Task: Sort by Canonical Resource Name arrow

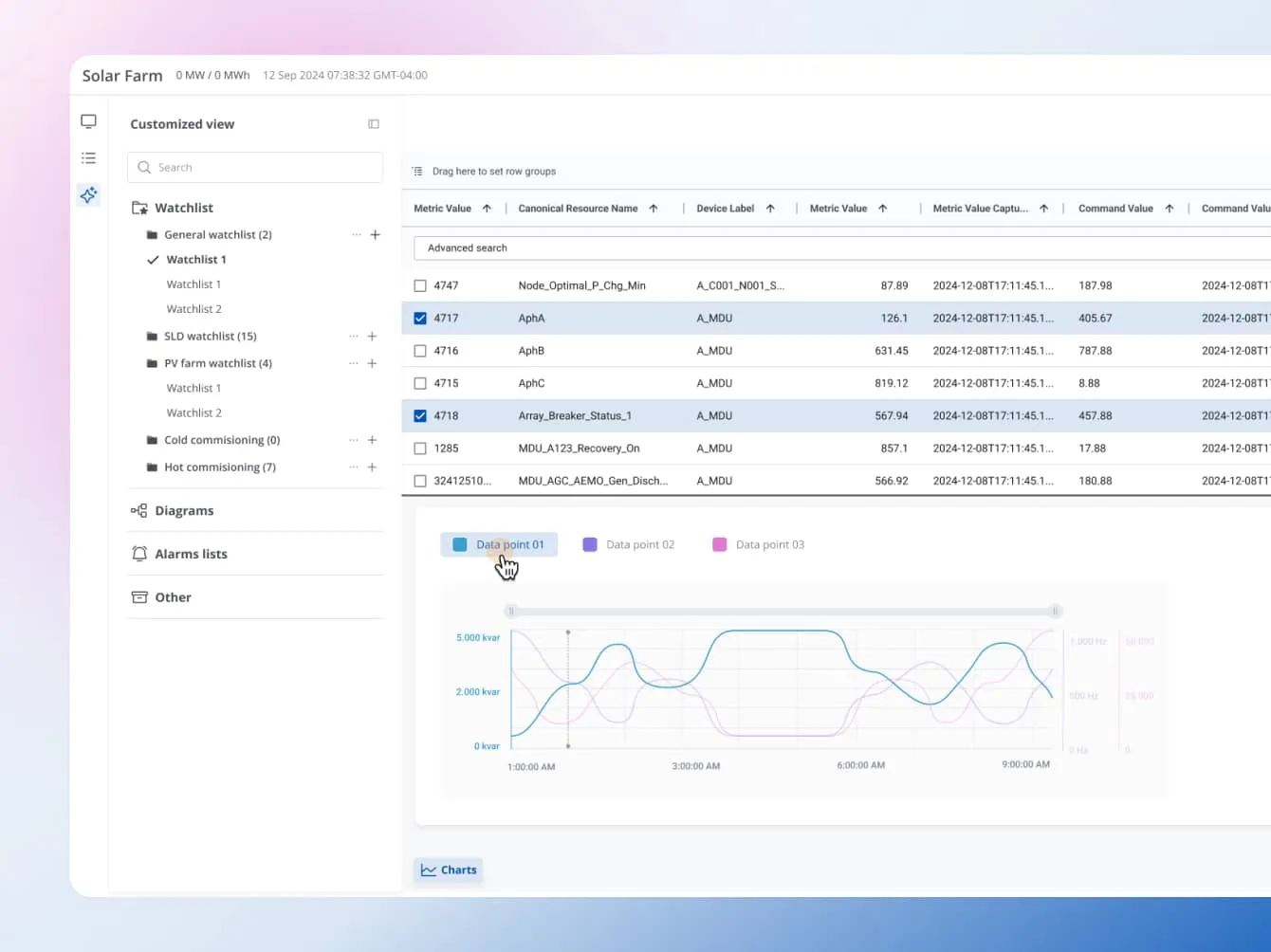Action: [654, 209]
